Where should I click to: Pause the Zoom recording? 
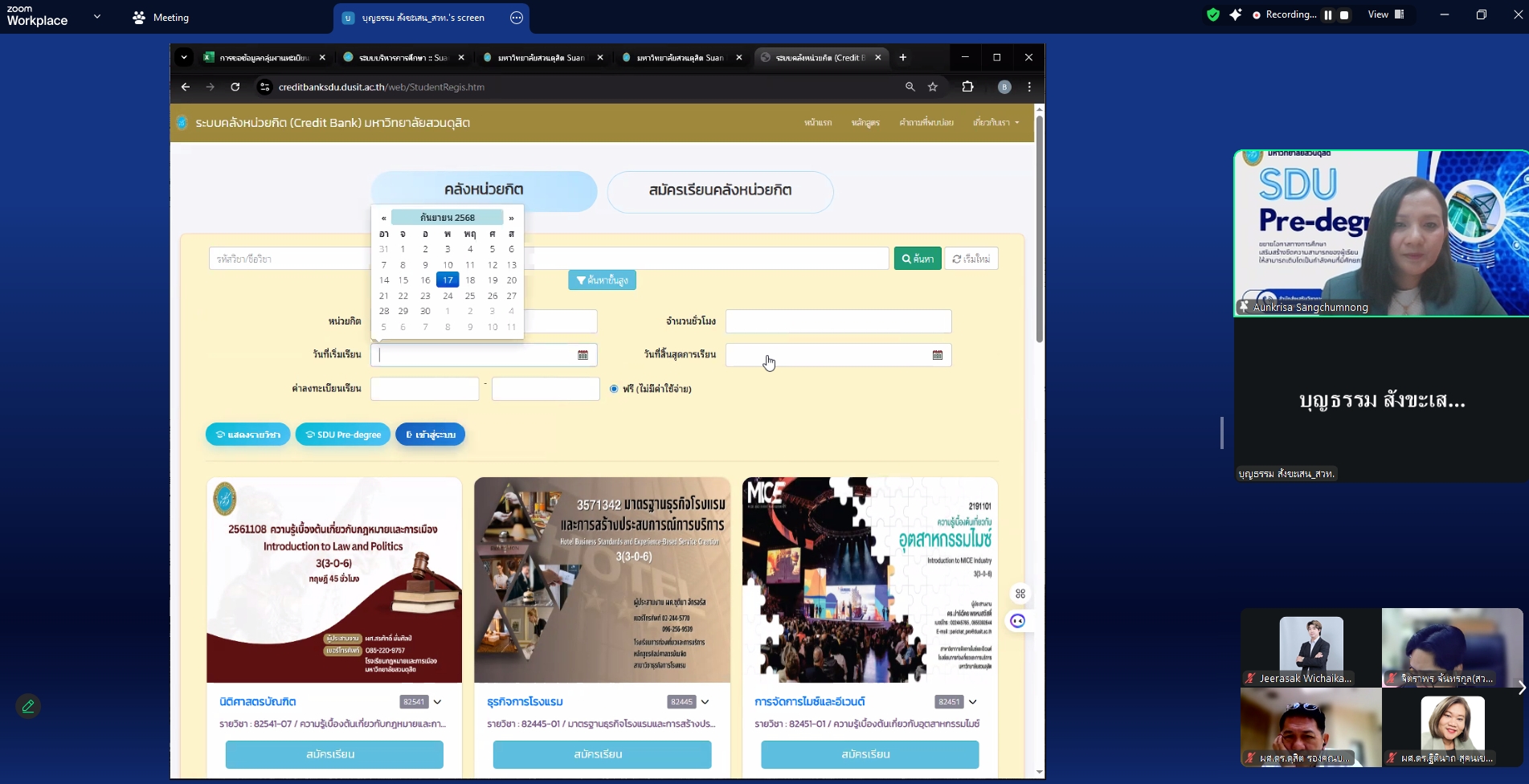[x=1328, y=15]
